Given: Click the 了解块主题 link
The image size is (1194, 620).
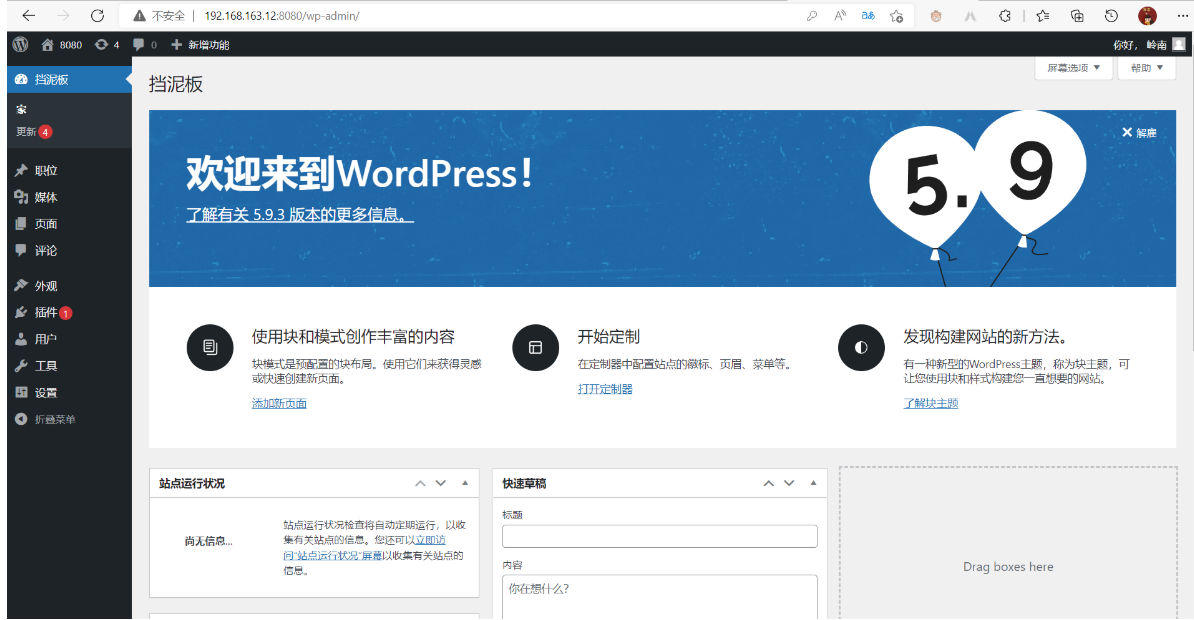Looking at the screenshot, I should [930, 403].
